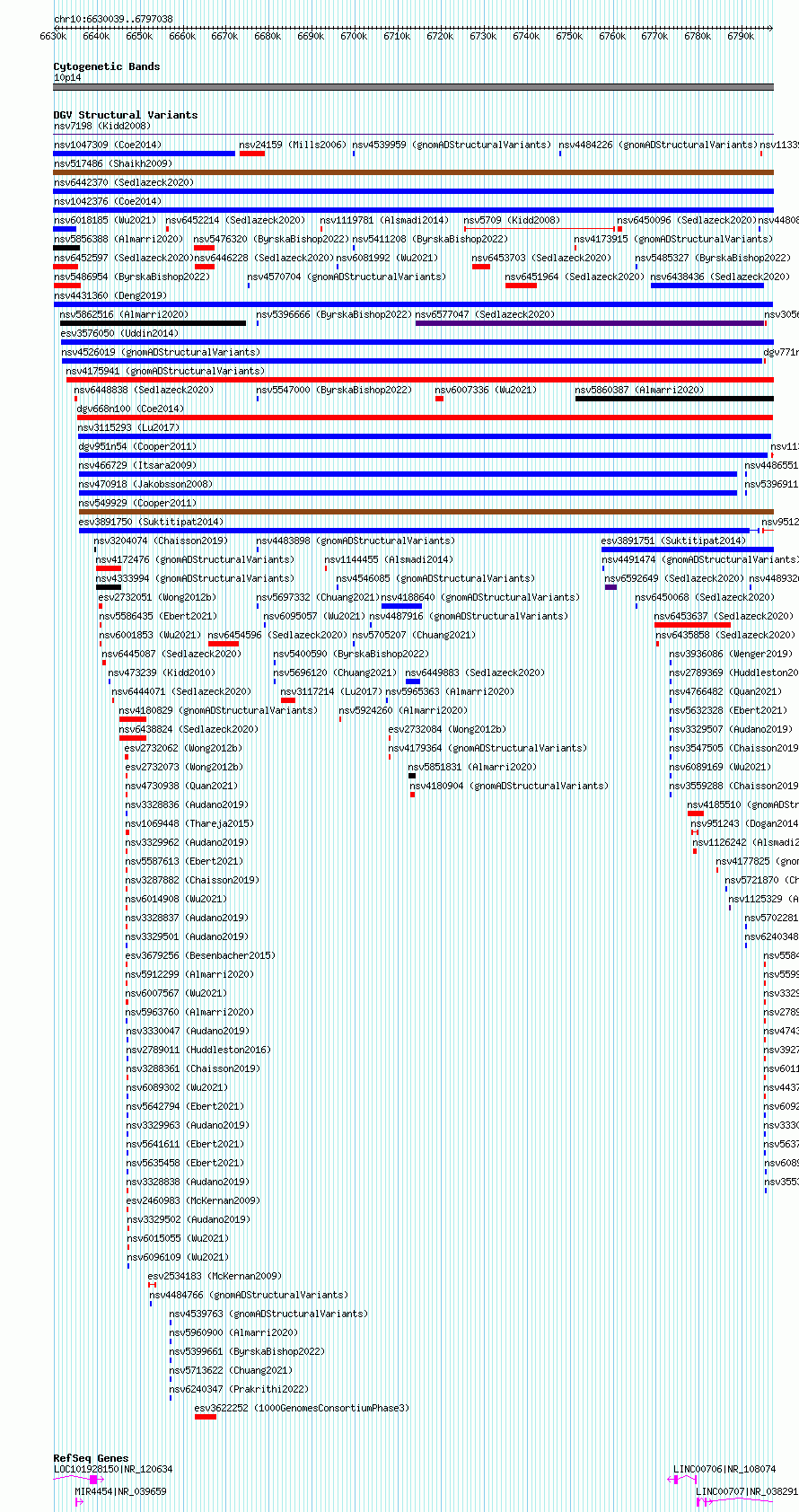This screenshot has height=1512, width=799.
Task: Open nsv2789011 (Huddleston2016) label
Action: coord(198,1050)
